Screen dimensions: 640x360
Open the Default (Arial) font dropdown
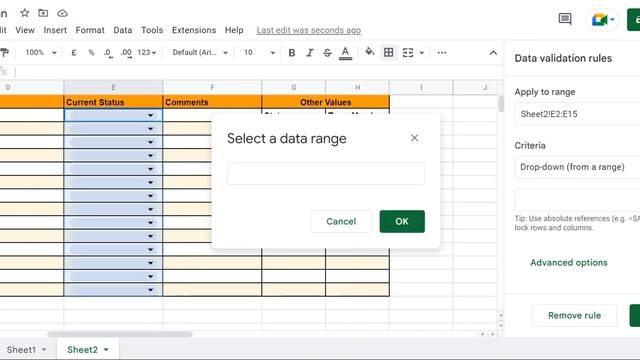(x=200, y=53)
